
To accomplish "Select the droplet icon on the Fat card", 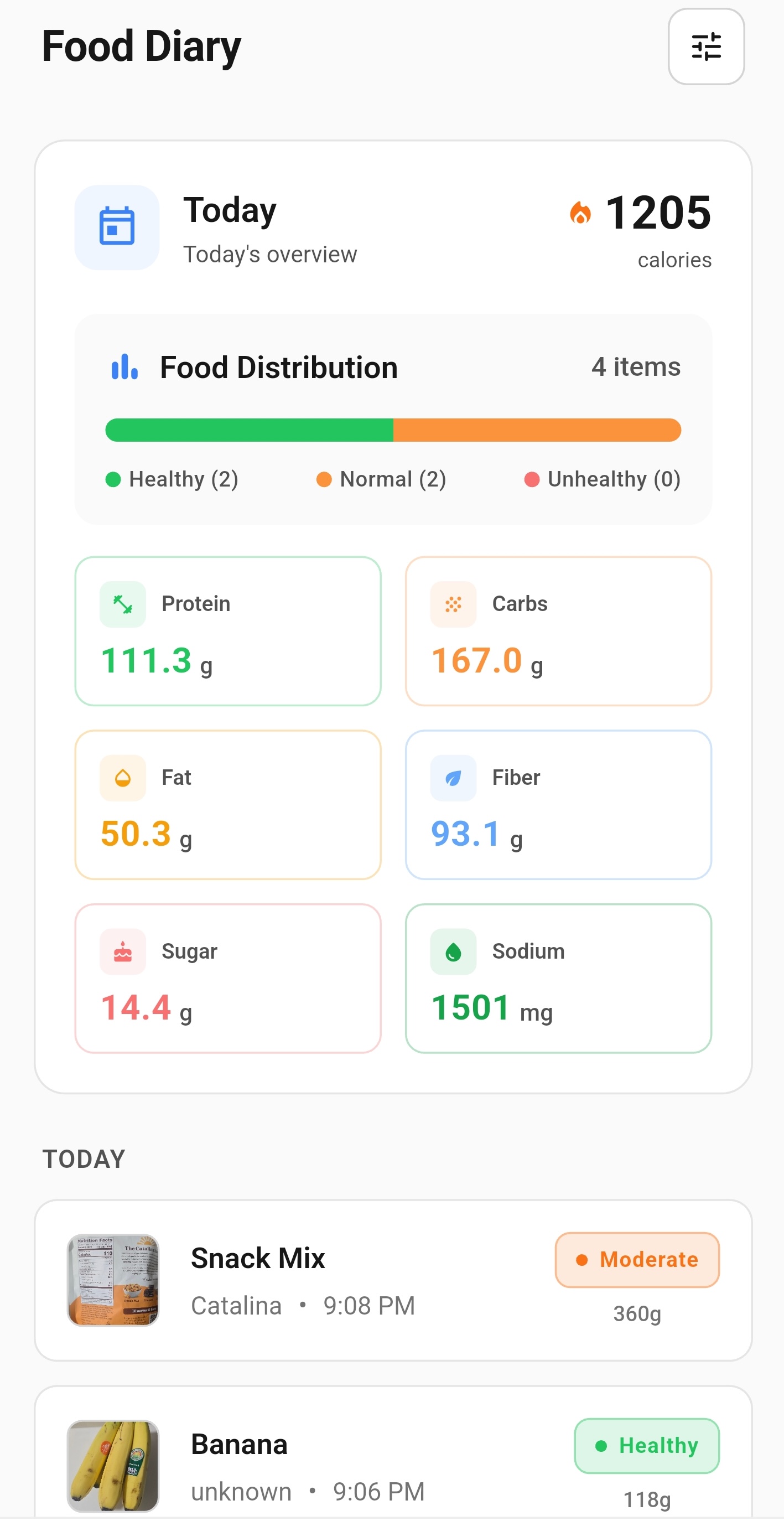I will pyautogui.click(x=122, y=778).
